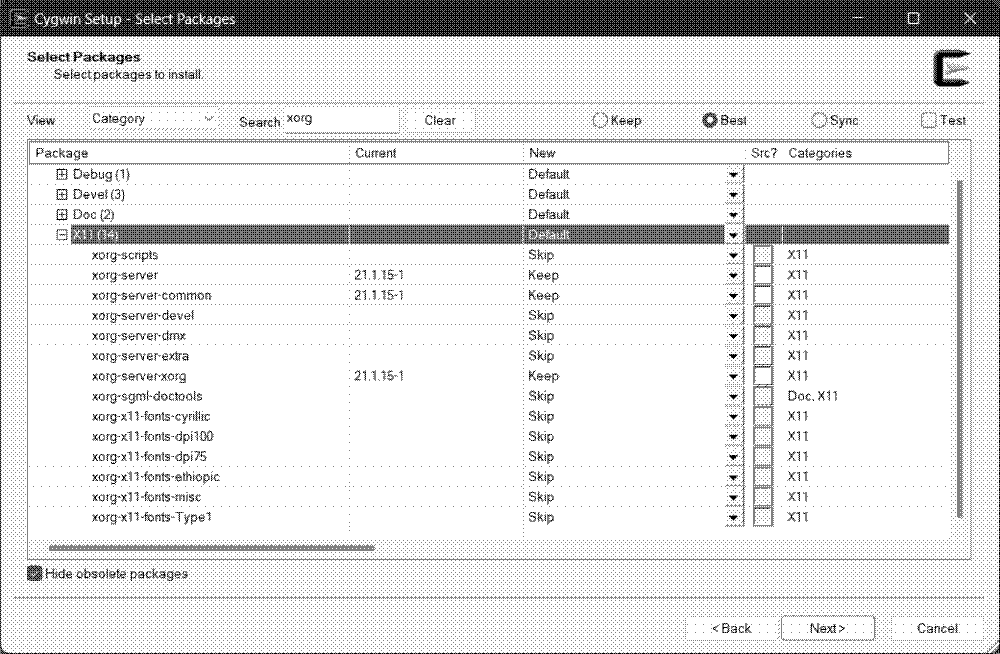Click inside the xorg search field

coord(340,120)
